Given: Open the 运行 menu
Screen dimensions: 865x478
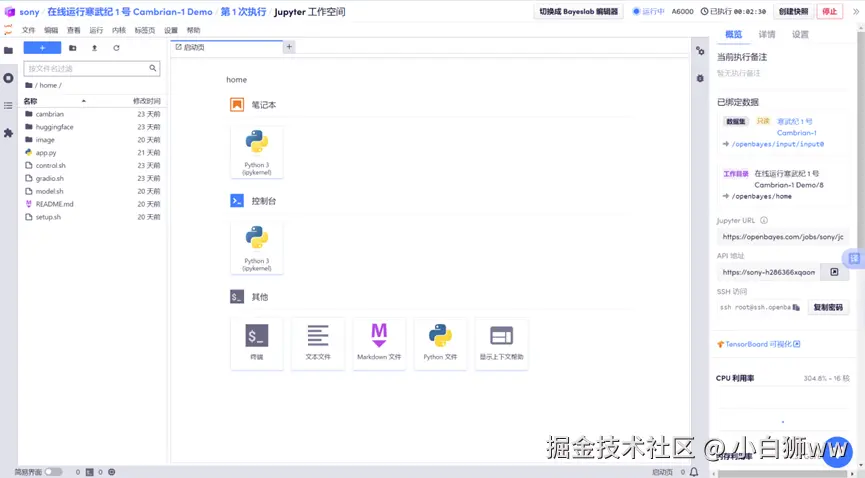Looking at the screenshot, I should coord(96,30).
